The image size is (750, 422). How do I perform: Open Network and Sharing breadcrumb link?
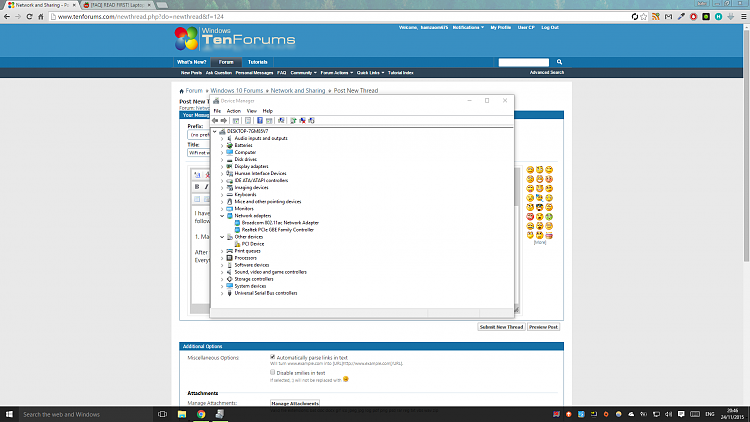298,90
